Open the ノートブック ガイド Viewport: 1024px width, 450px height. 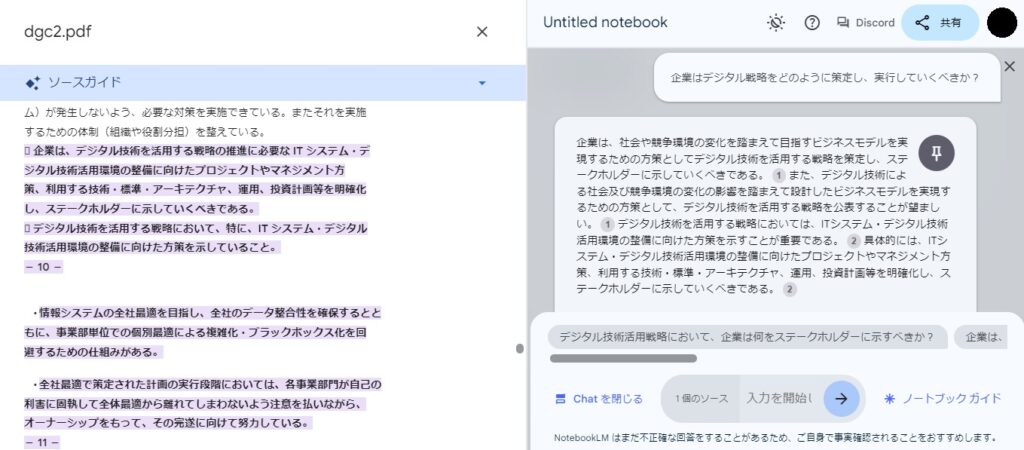[942, 398]
